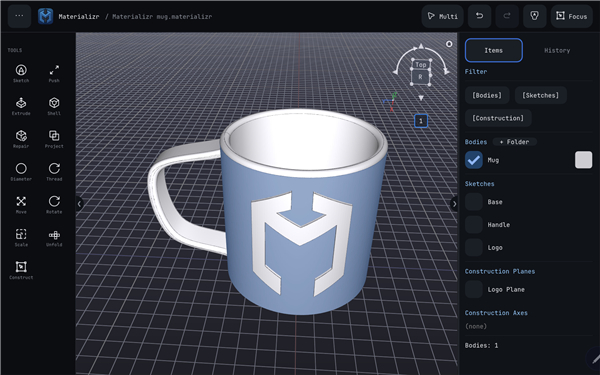Select the Move tool
Screen dimensions: 600x375
coord(21,205)
